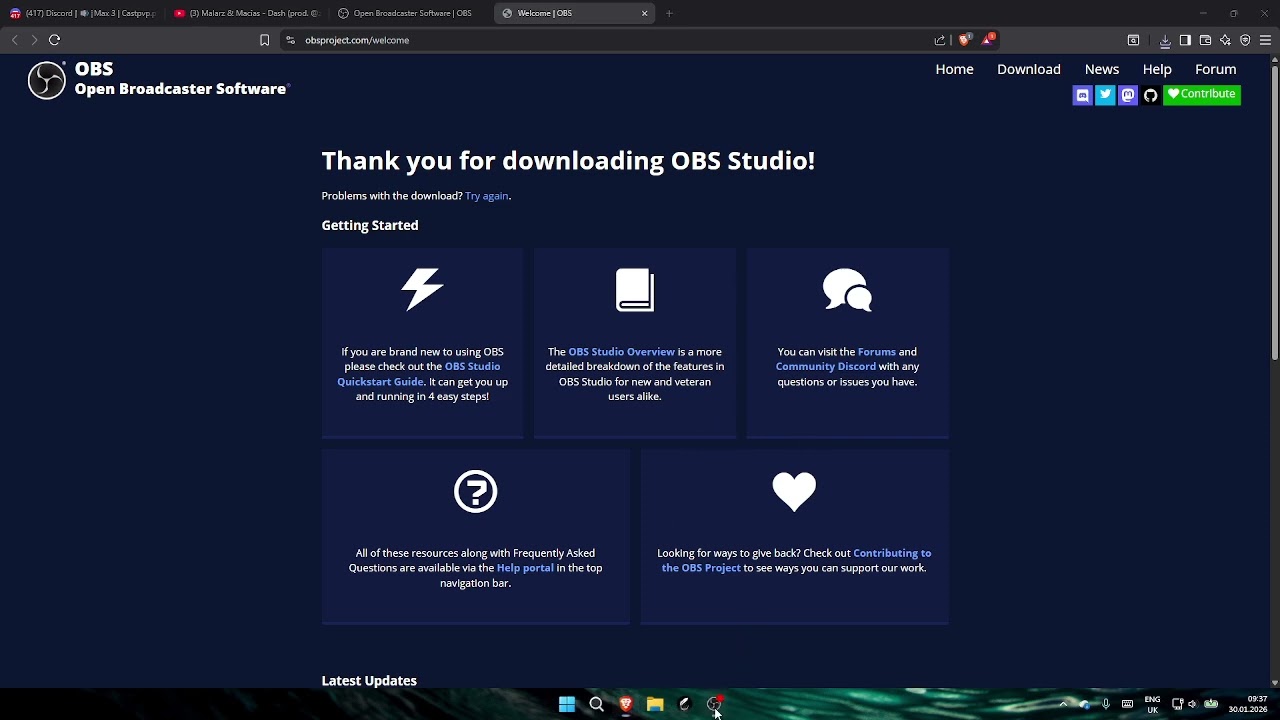Image resolution: width=1280 pixels, height=720 pixels.
Task: Open News in the site navigation
Action: click(1101, 69)
